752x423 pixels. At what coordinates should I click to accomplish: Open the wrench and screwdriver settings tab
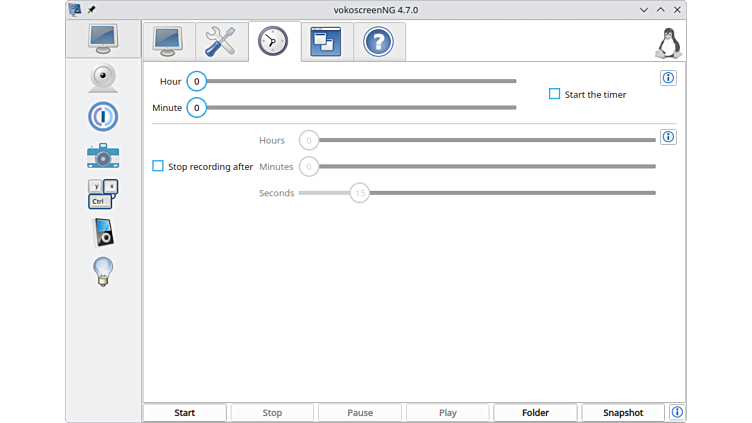(220, 42)
